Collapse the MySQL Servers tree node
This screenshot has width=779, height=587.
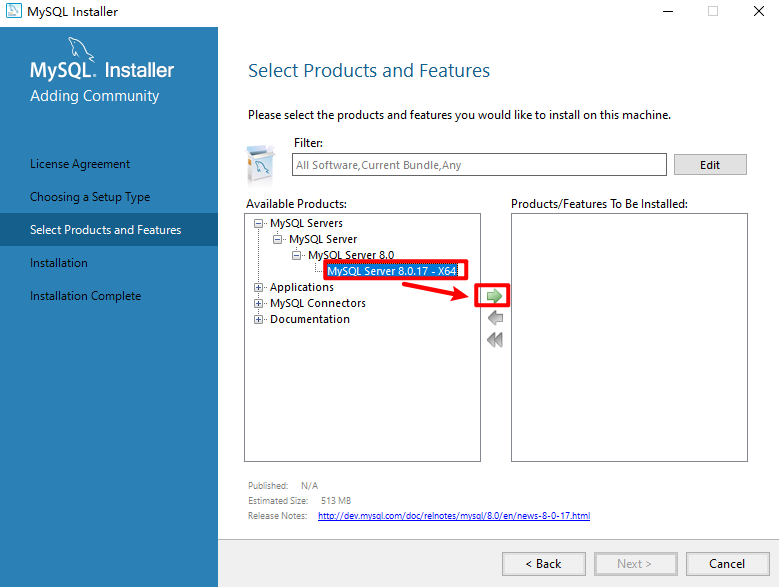tap(259, 224)
